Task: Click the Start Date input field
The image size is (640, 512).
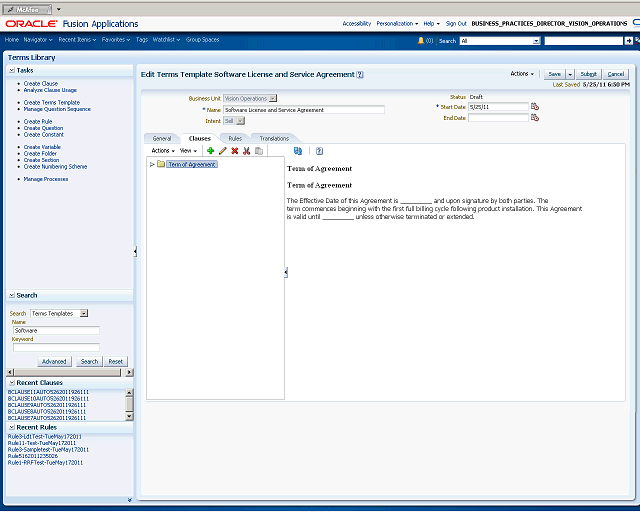Action: [x=498, y=107]
